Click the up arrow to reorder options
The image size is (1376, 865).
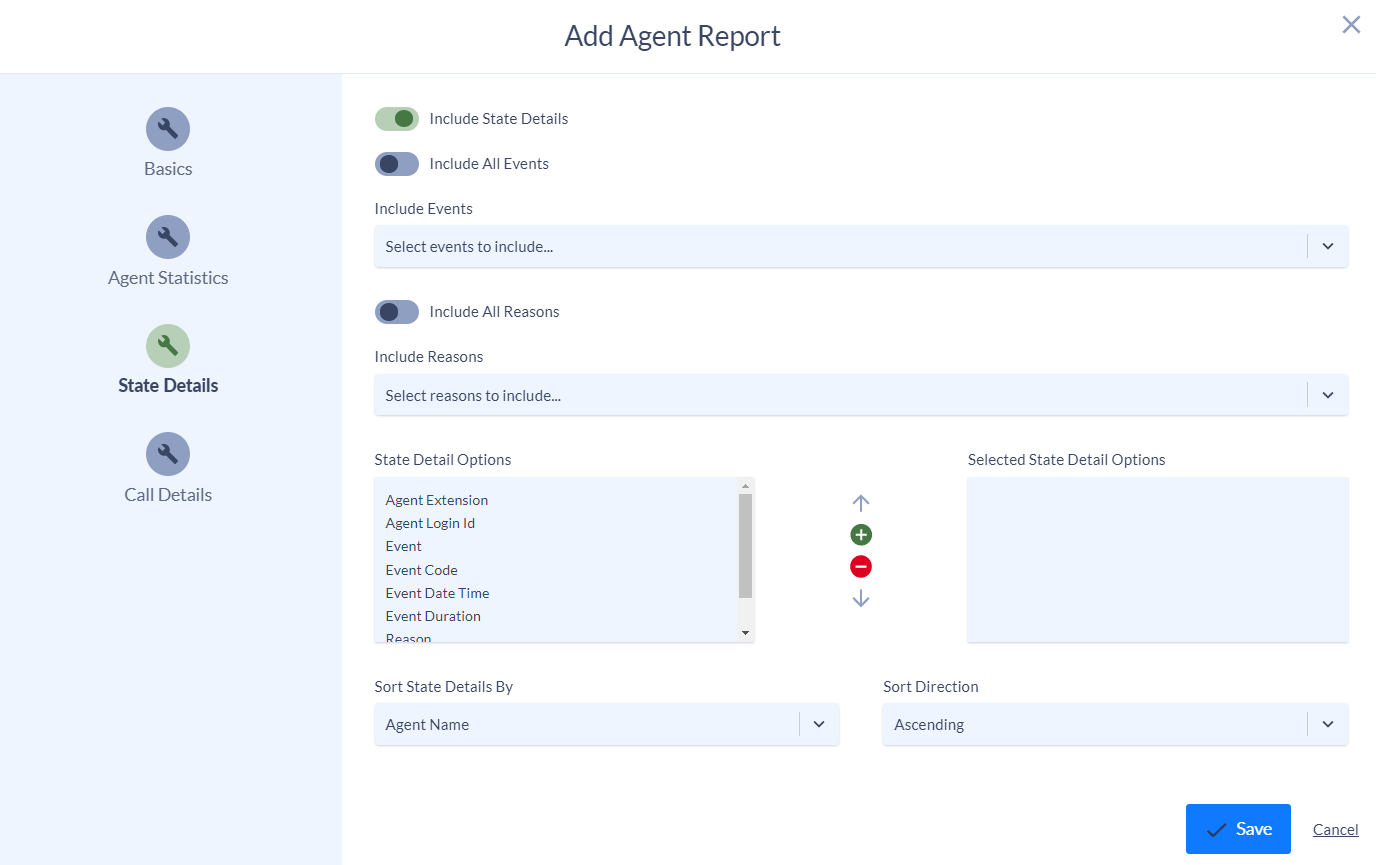(x=861, y=502)
